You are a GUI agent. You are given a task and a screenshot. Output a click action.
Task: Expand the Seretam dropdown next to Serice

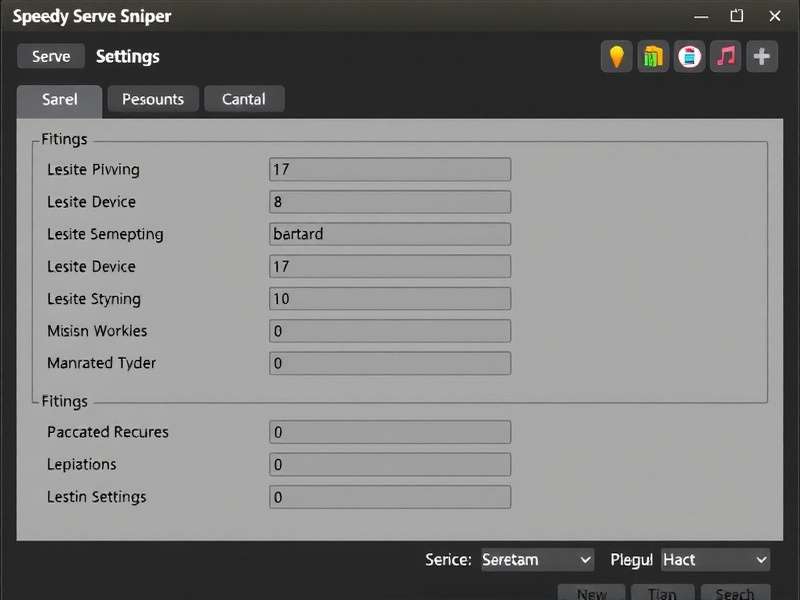tap(537, 560)
